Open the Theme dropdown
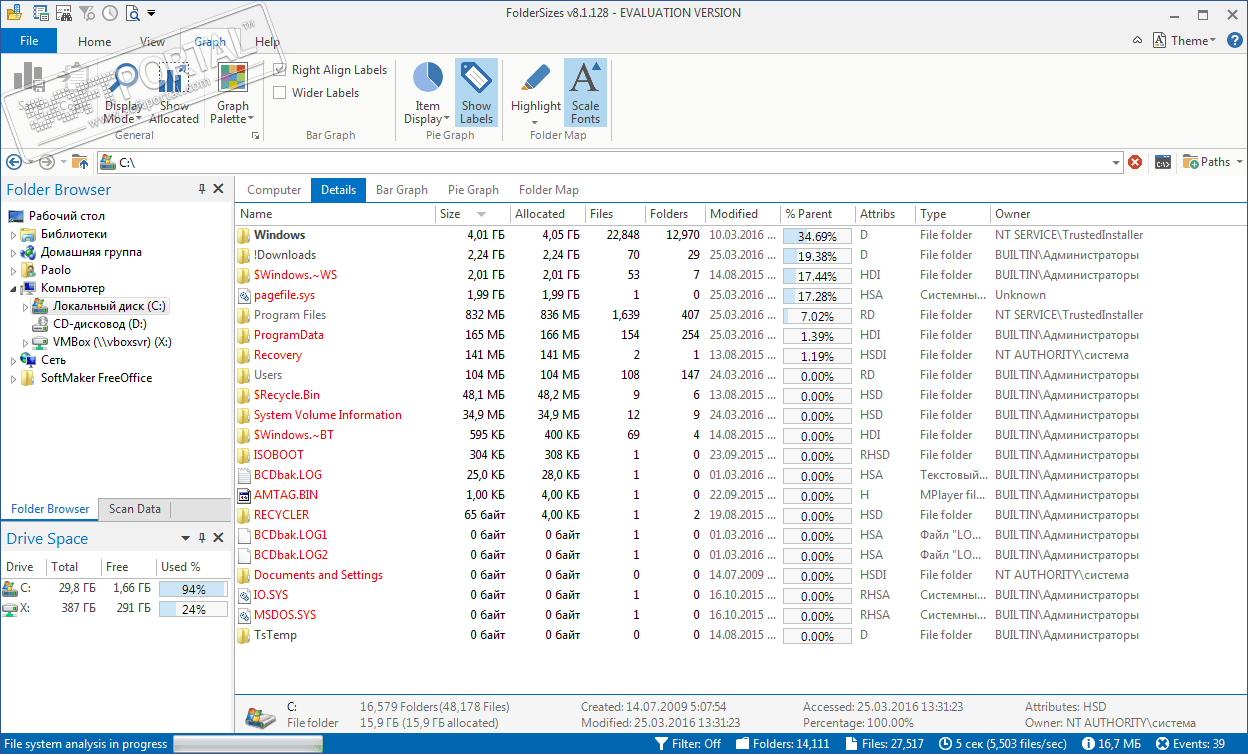The image size is (1248, 754). tap(1185, 41)
